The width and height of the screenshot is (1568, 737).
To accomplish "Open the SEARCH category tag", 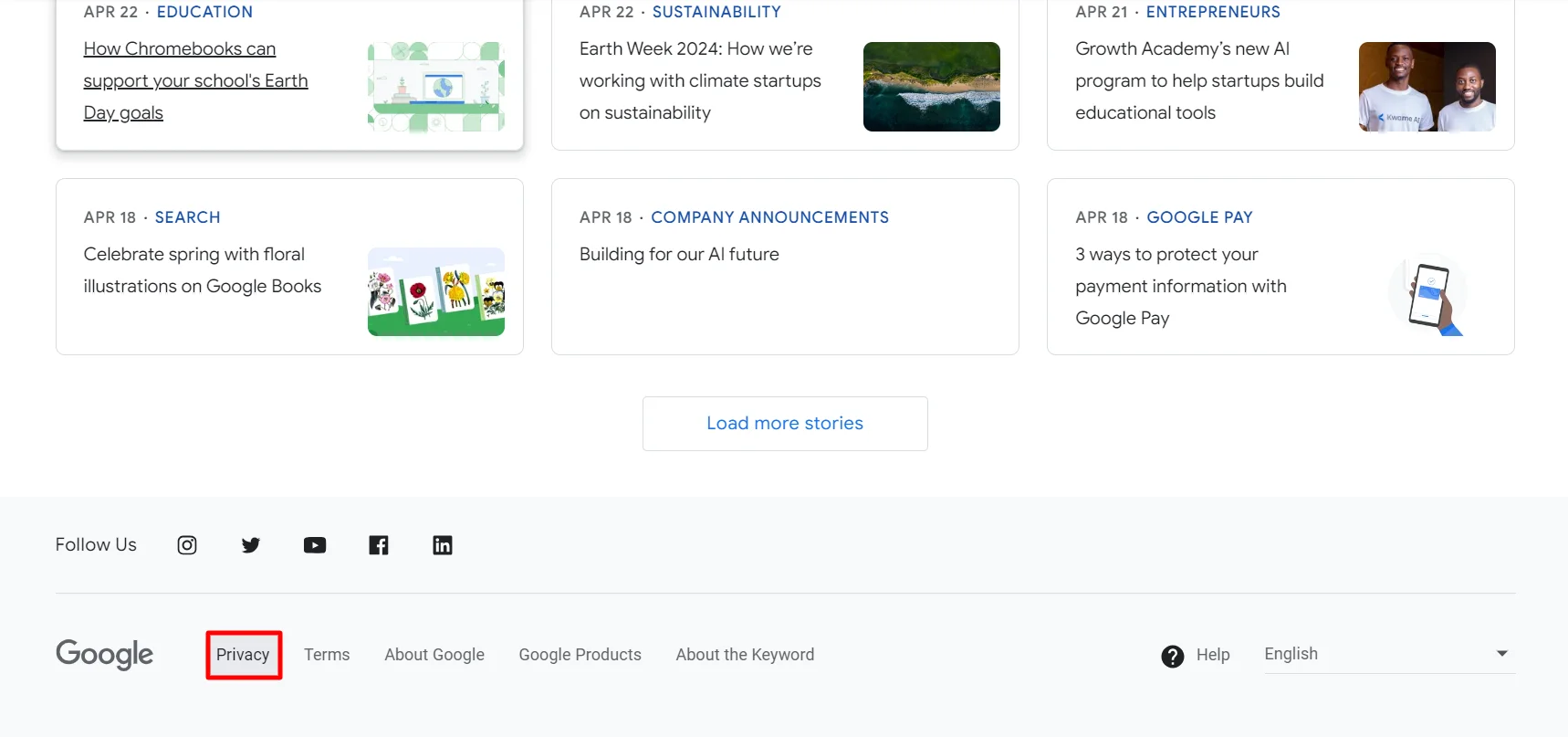I will [x=187, y=217].
